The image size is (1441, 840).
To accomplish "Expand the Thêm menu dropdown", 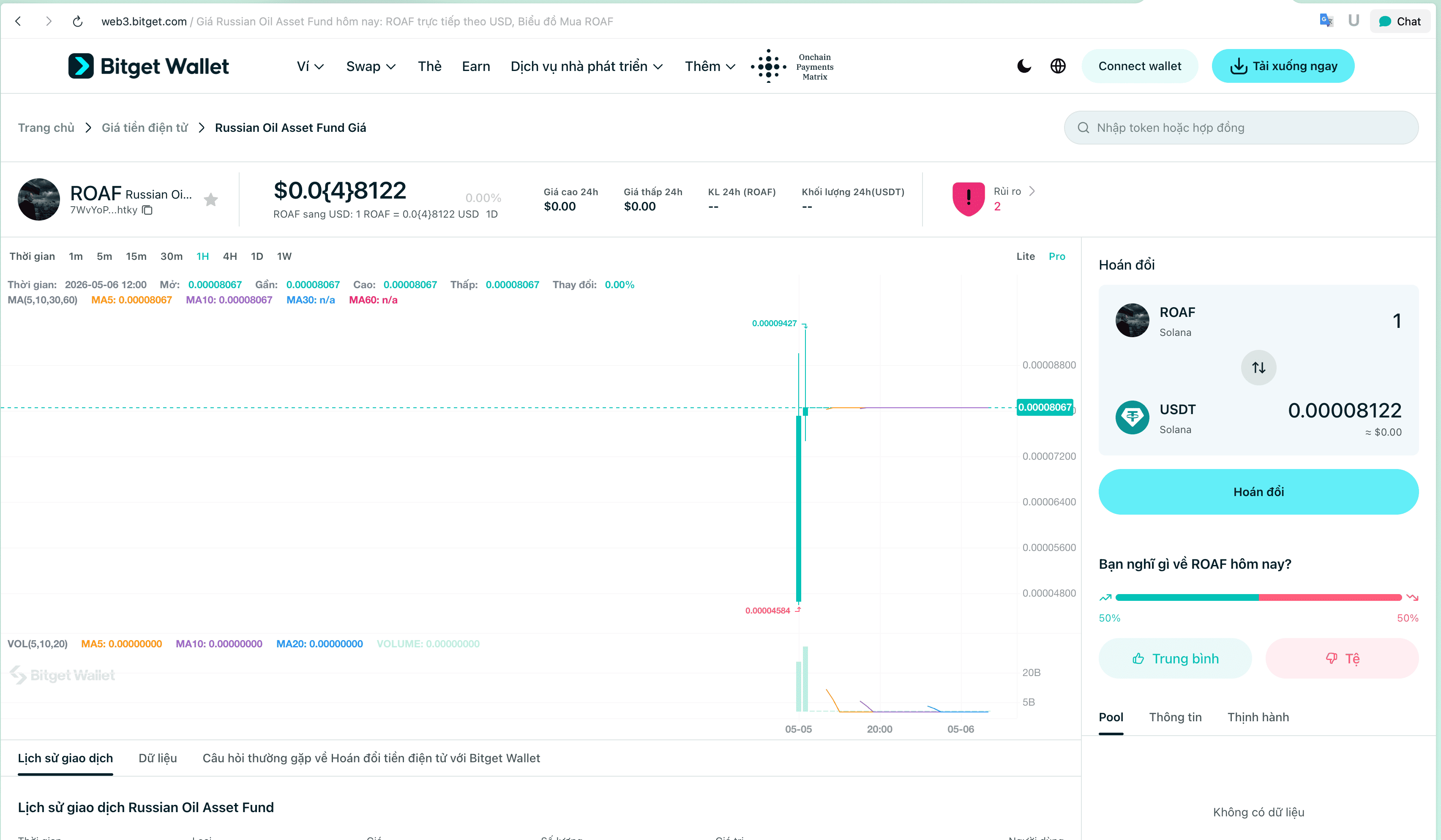I will [710, 66].
